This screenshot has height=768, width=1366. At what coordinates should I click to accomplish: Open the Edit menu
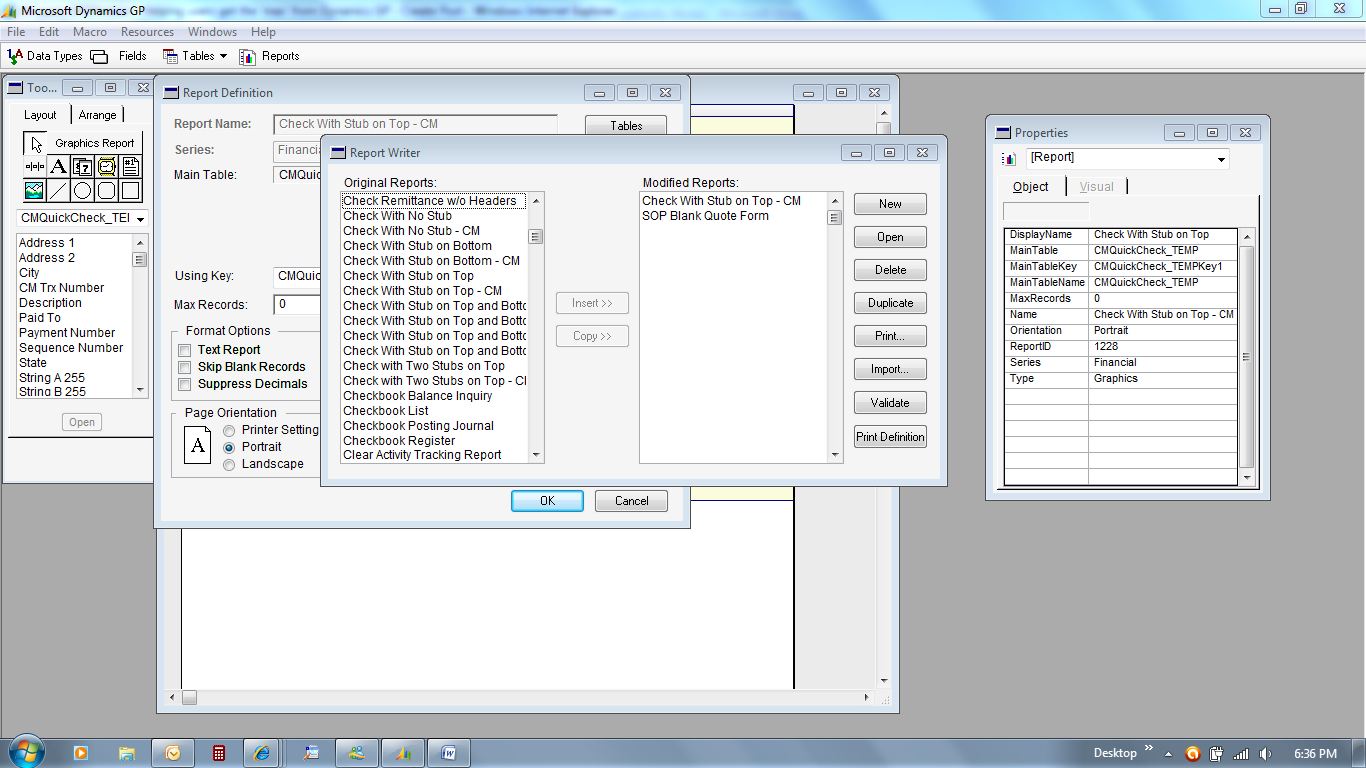point(49,32)
